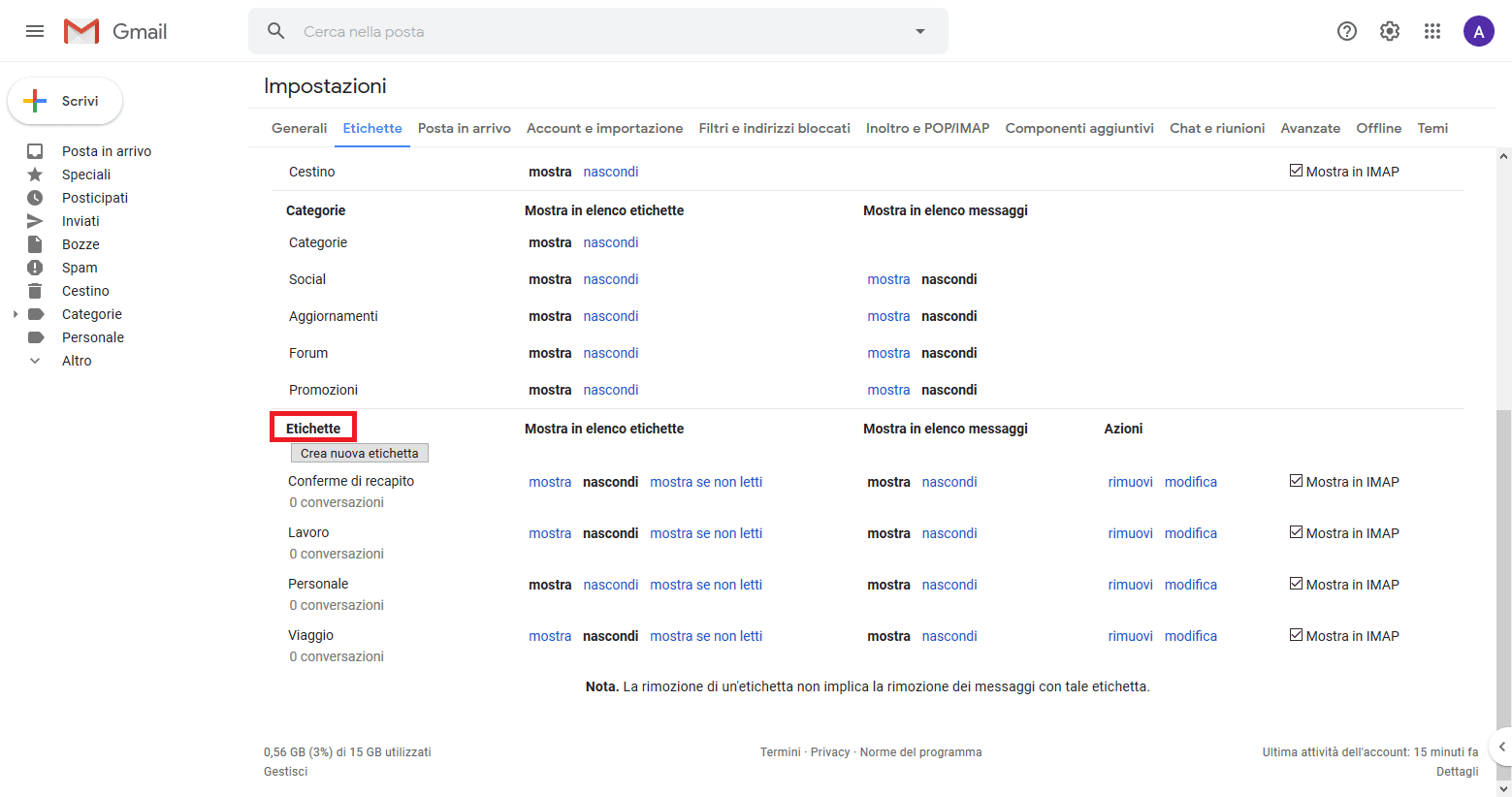Click Crea nuova etichetta button
Screen dimensions: 1512x797
point(360,453)
